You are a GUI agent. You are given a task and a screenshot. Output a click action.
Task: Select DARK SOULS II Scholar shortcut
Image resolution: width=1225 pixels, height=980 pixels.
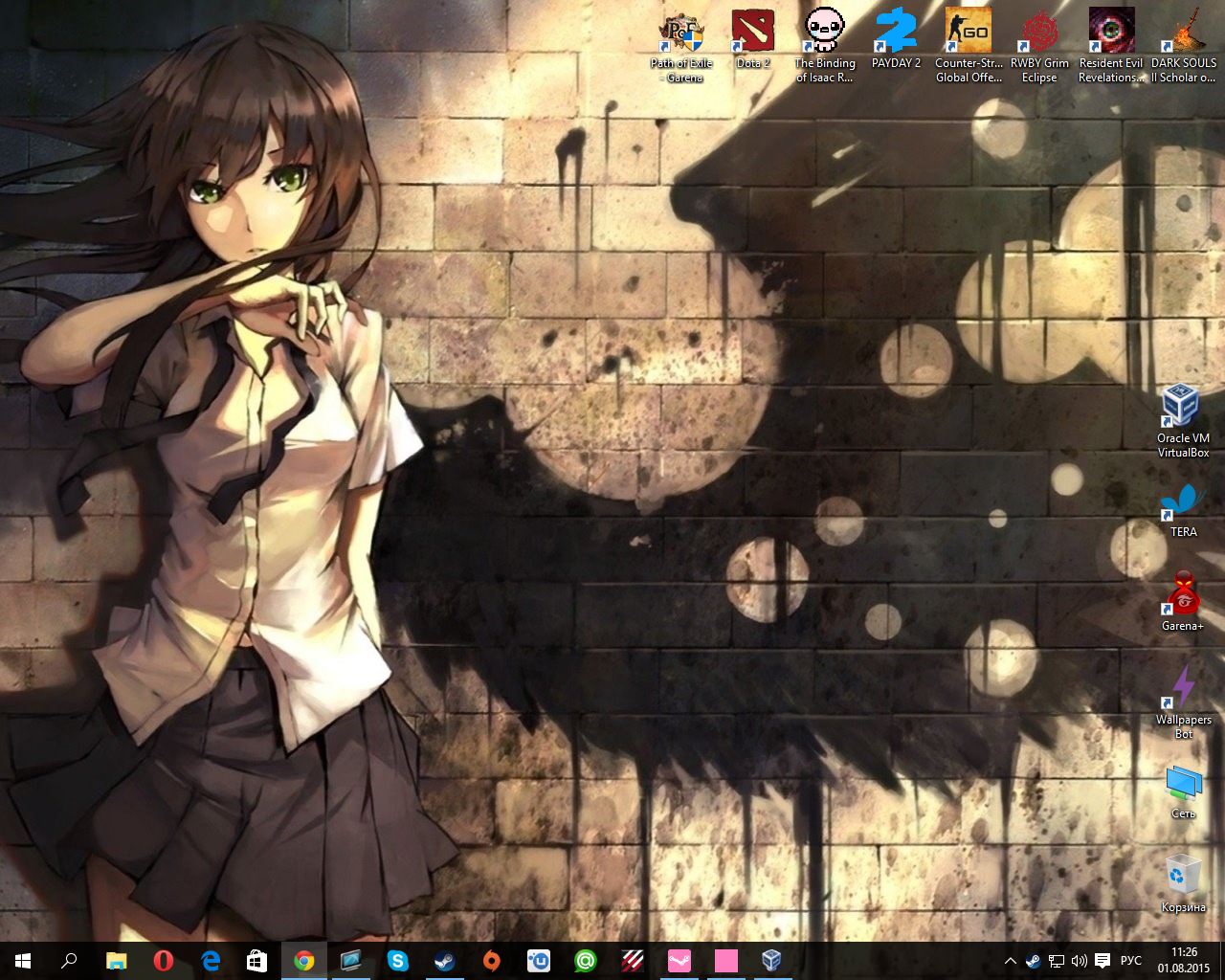point(1184,47)
